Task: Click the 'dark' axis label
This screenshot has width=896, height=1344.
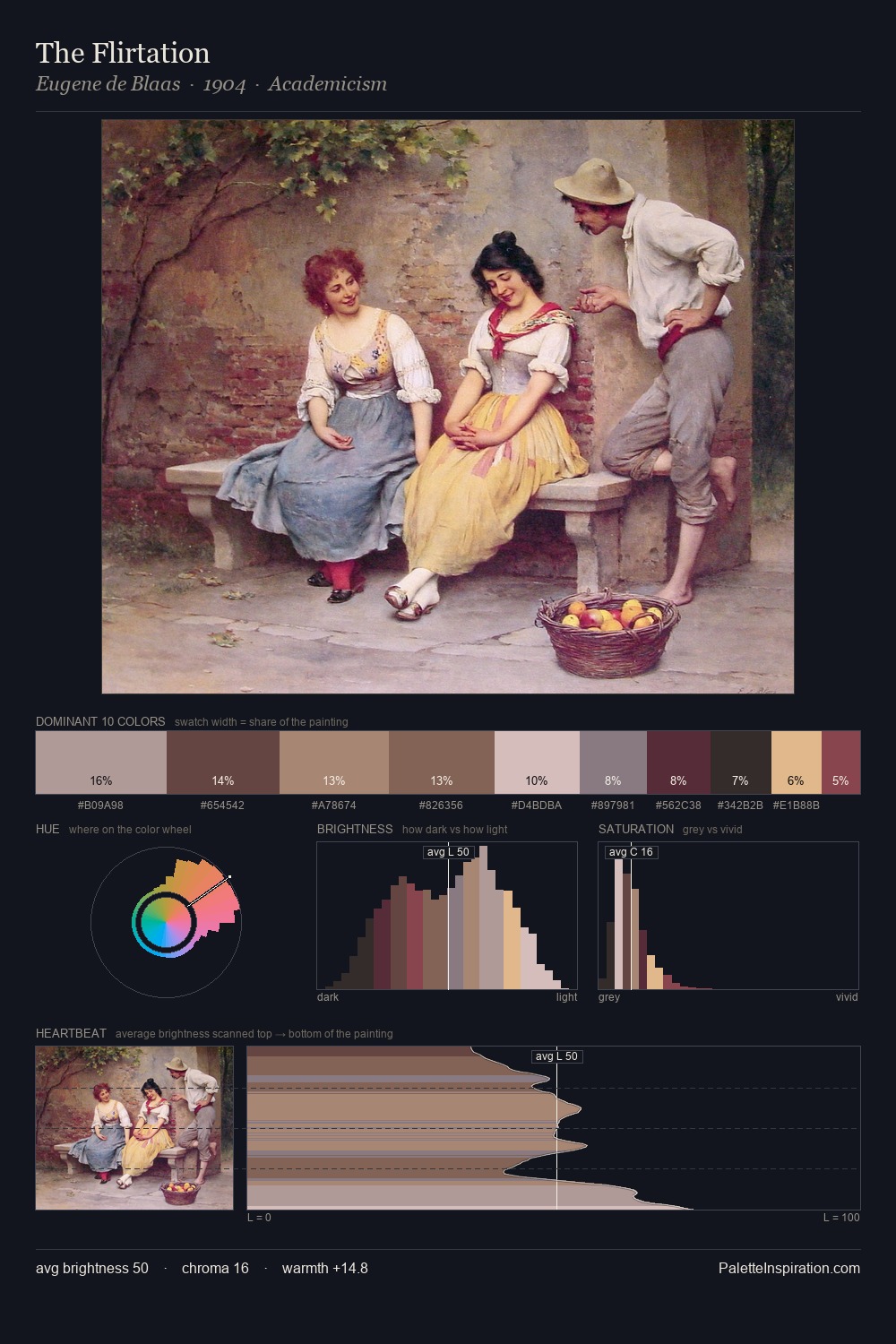Action: 328,997
